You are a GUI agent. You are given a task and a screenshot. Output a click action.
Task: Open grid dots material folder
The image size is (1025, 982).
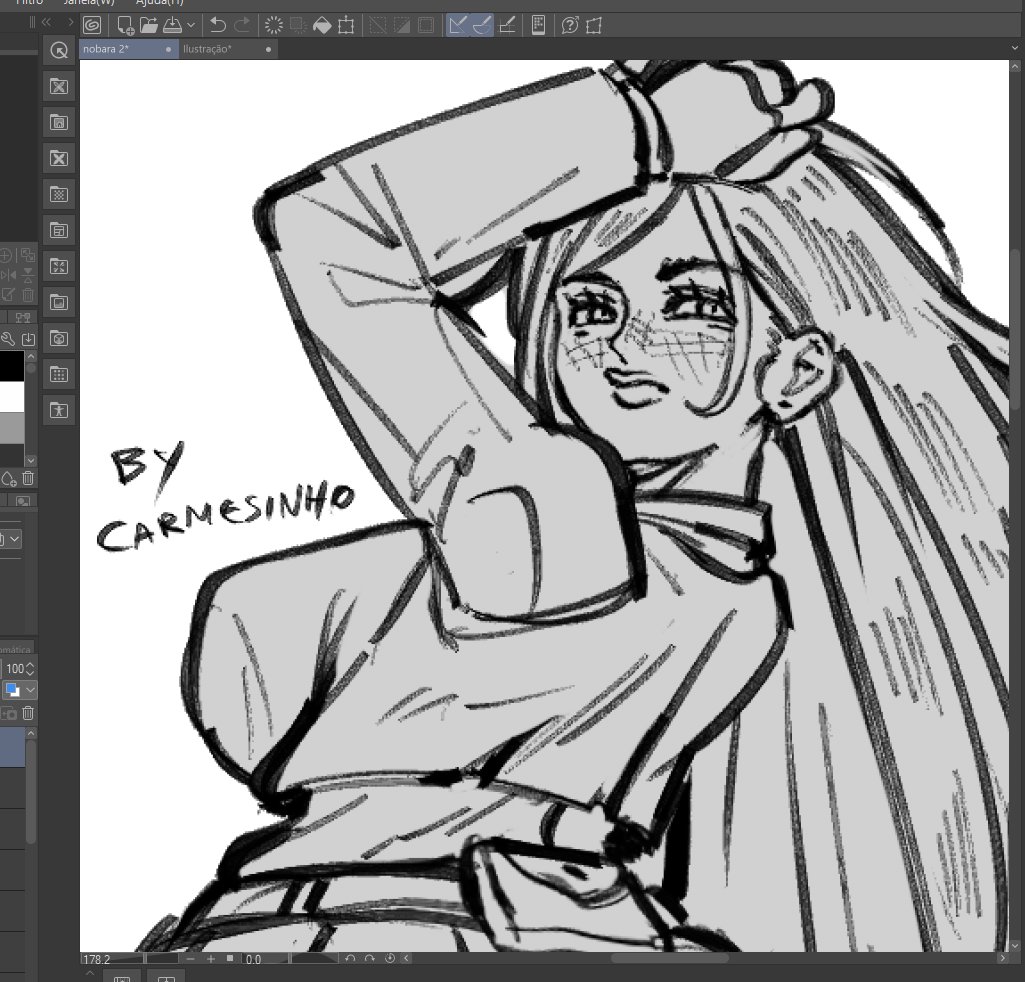tap(59, 375)
